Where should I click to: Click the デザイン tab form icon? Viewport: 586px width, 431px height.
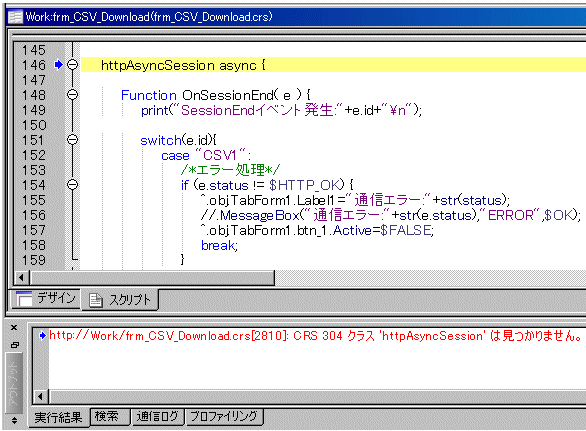pos(24,298)
